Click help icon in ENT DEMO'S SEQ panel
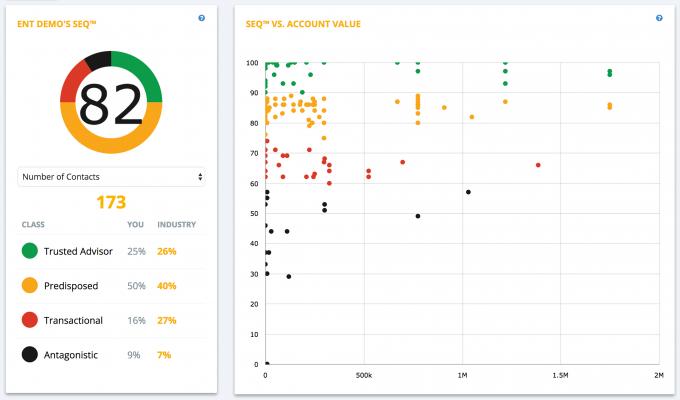This screenshot has width=680, height=400. click(x=201, y=18)
